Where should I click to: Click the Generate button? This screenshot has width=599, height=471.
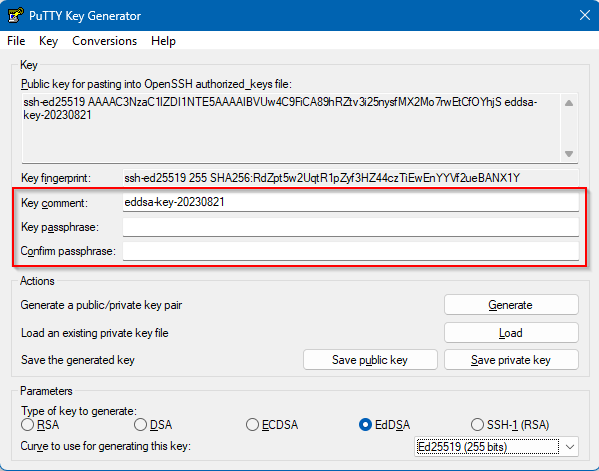[x=511, y=305]
